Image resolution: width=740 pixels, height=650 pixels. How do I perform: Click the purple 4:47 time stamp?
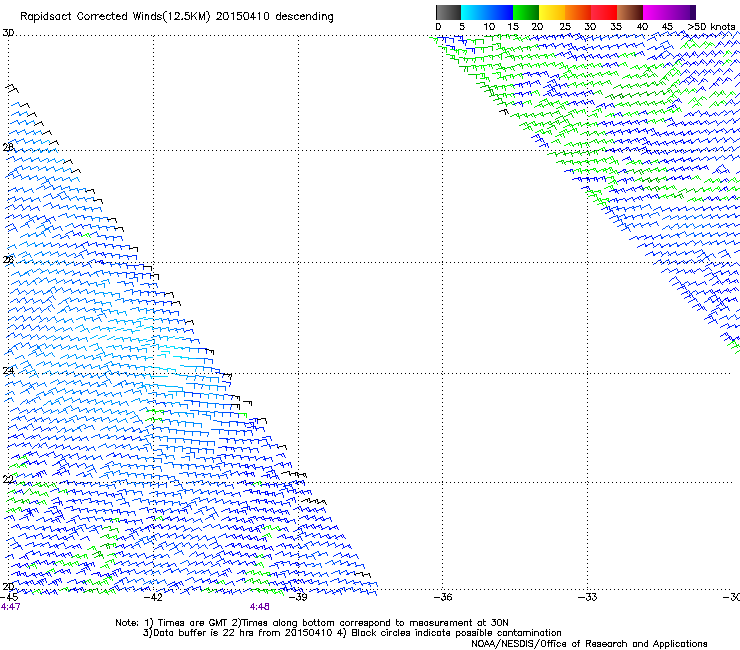pos(10,607)
